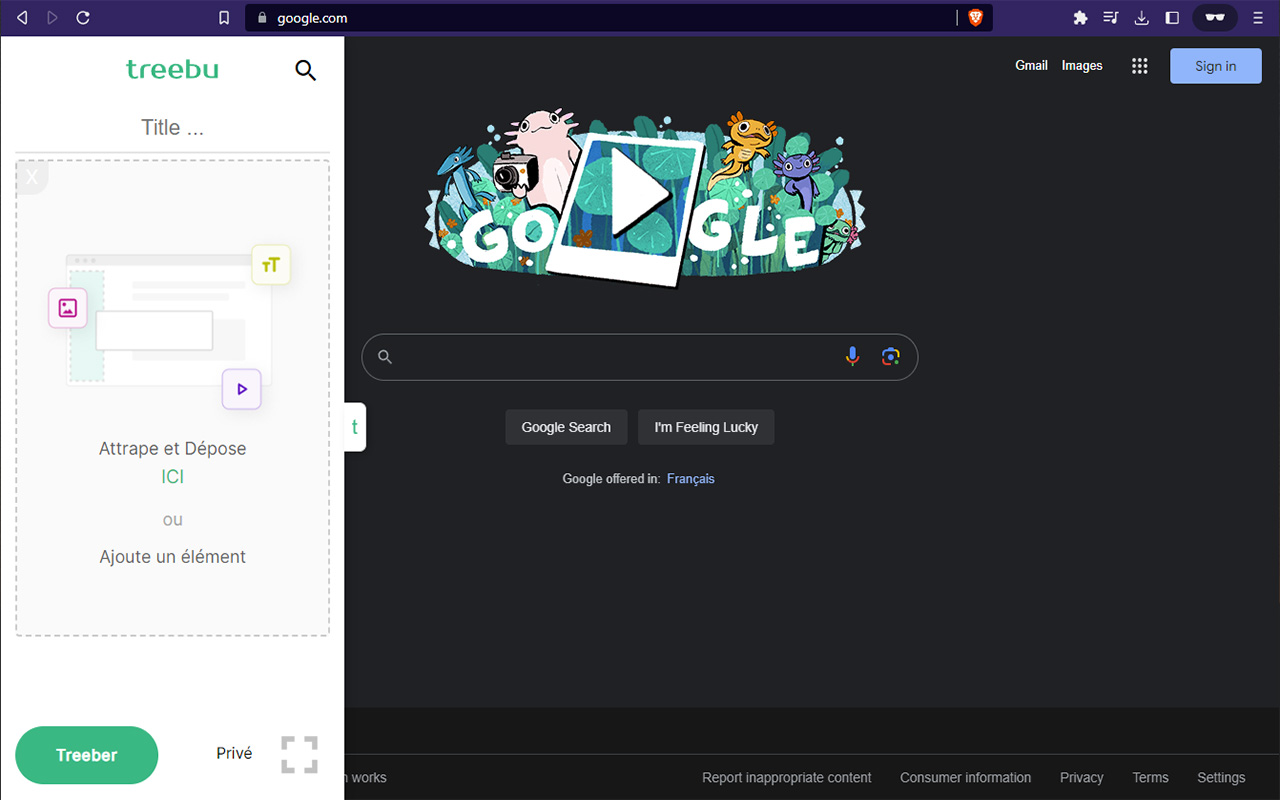The width and height of the screenshot is (1280, 800).
Task: Open the treebu fullscreen expand icon
Action: [x=299, y=754]
